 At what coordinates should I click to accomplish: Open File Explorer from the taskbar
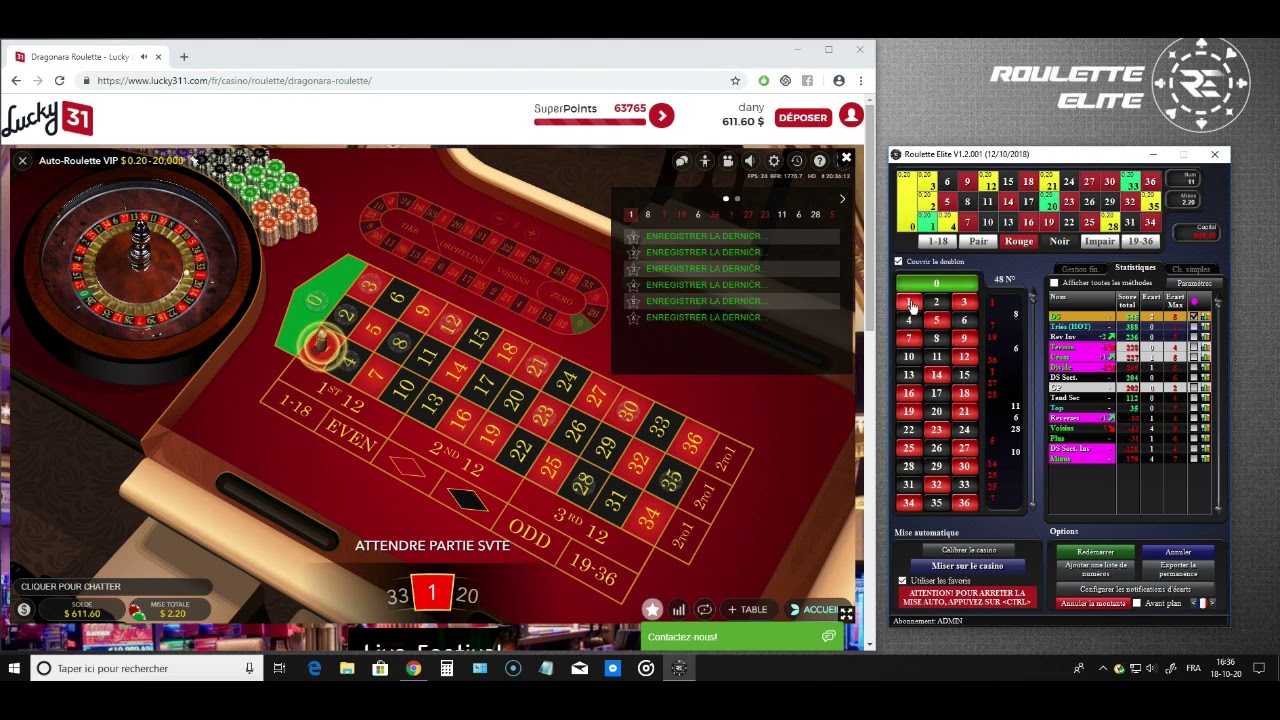coord(347,668)
